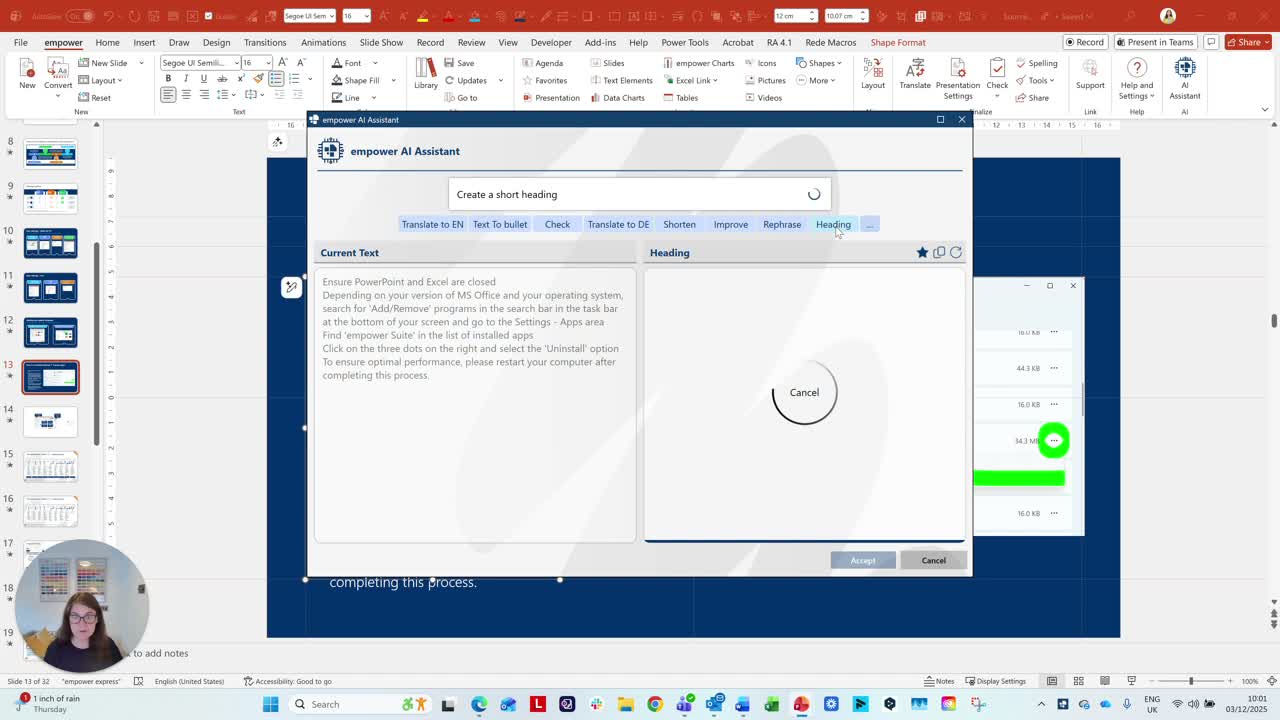This screenshot has width=1280, height=720.
Task: Open the Tables tool
Action: 679,97
